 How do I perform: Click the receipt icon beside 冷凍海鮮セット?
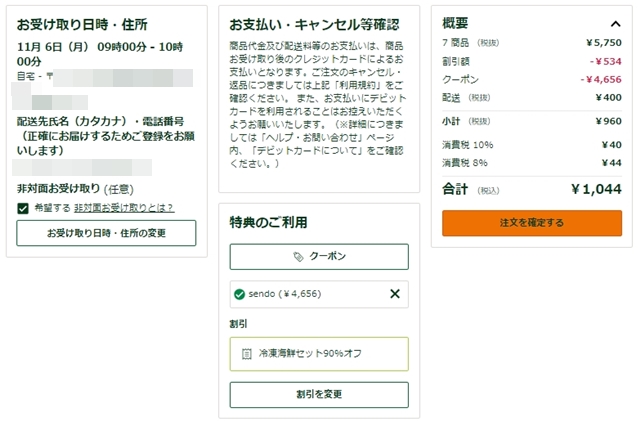(x=247, y=354)
